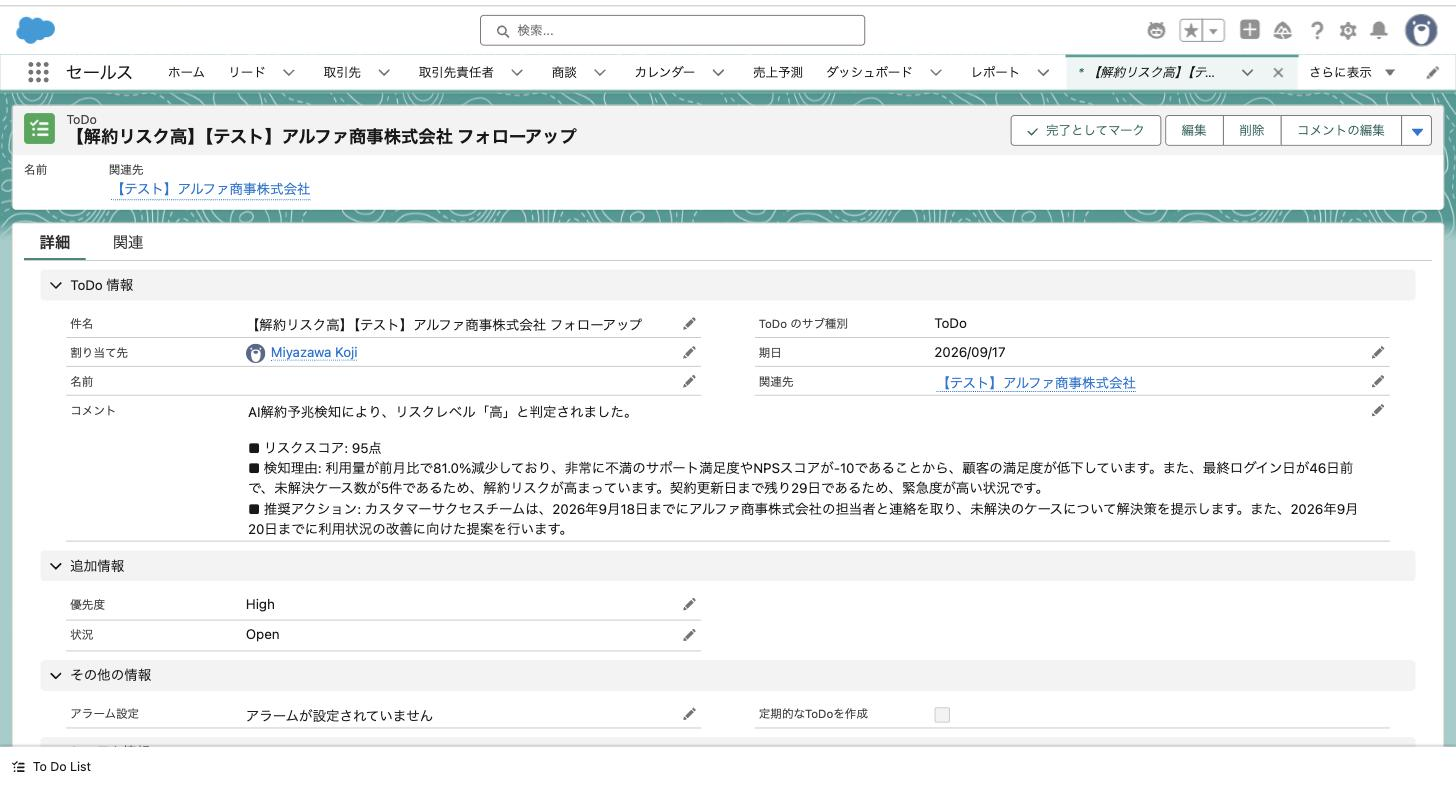Go to the ホーム tab

tap(186, 72)
